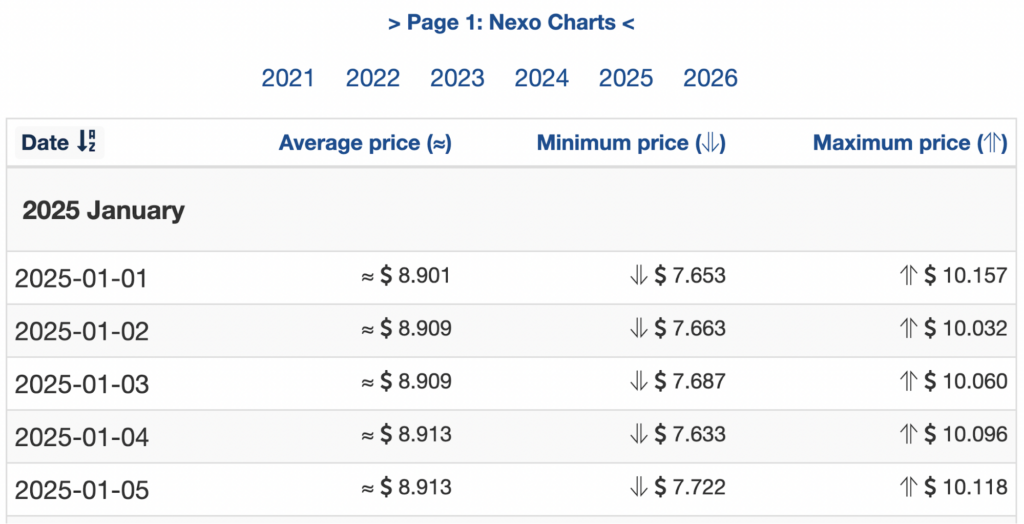Click the up arrow beside $ 10.032
This screenshot has width=1024, height=524.
click(x=908, y=329)
